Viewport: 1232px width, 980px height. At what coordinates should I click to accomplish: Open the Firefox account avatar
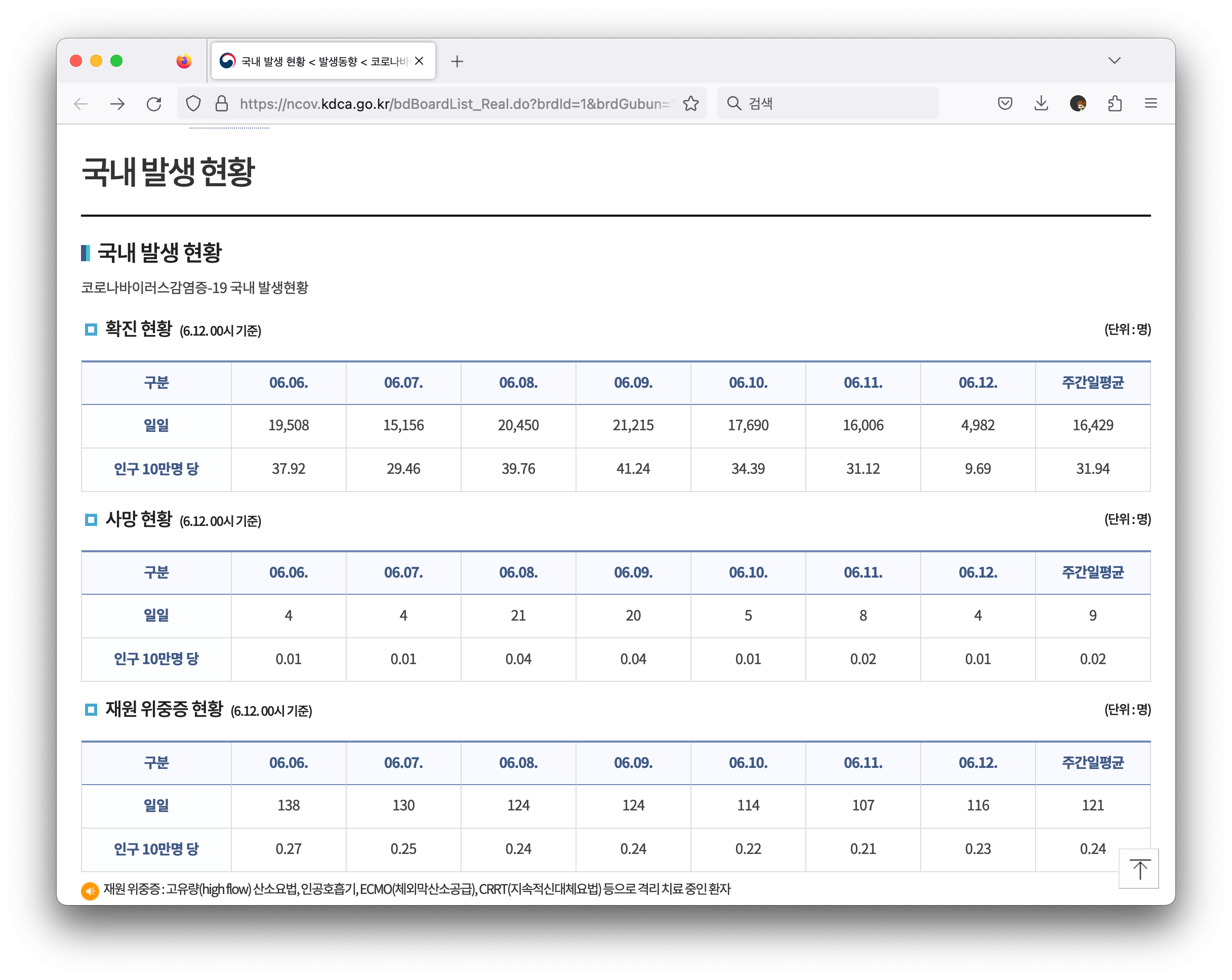(x=1078, y=103)
